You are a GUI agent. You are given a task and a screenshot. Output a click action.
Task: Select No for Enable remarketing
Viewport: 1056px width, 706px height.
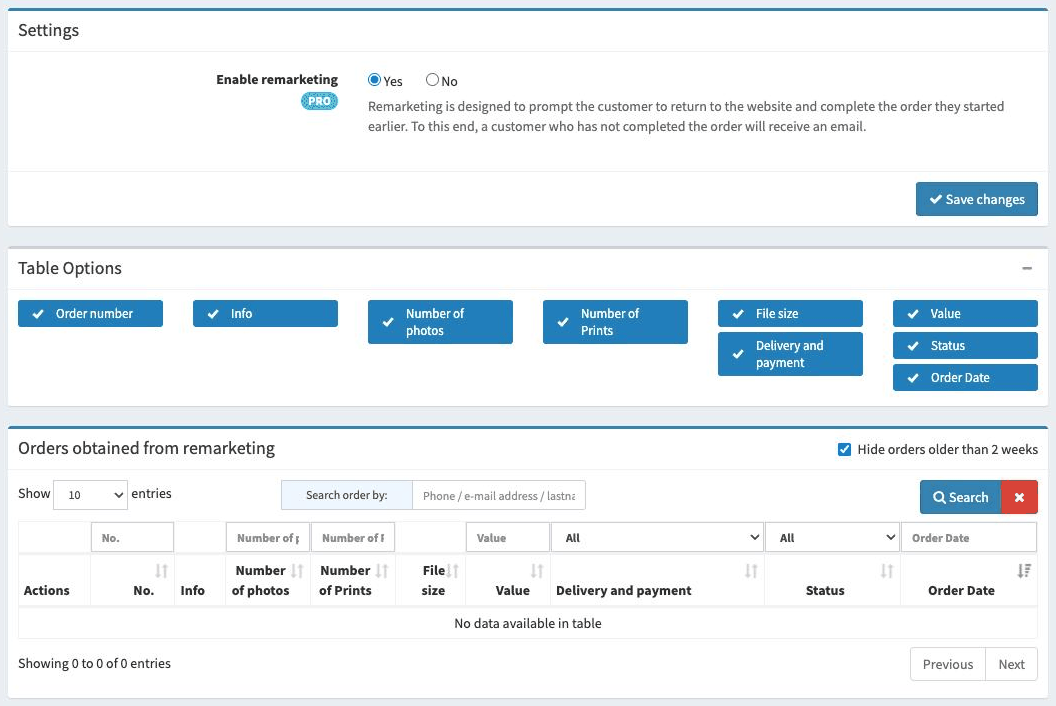(x=432, y=80)
